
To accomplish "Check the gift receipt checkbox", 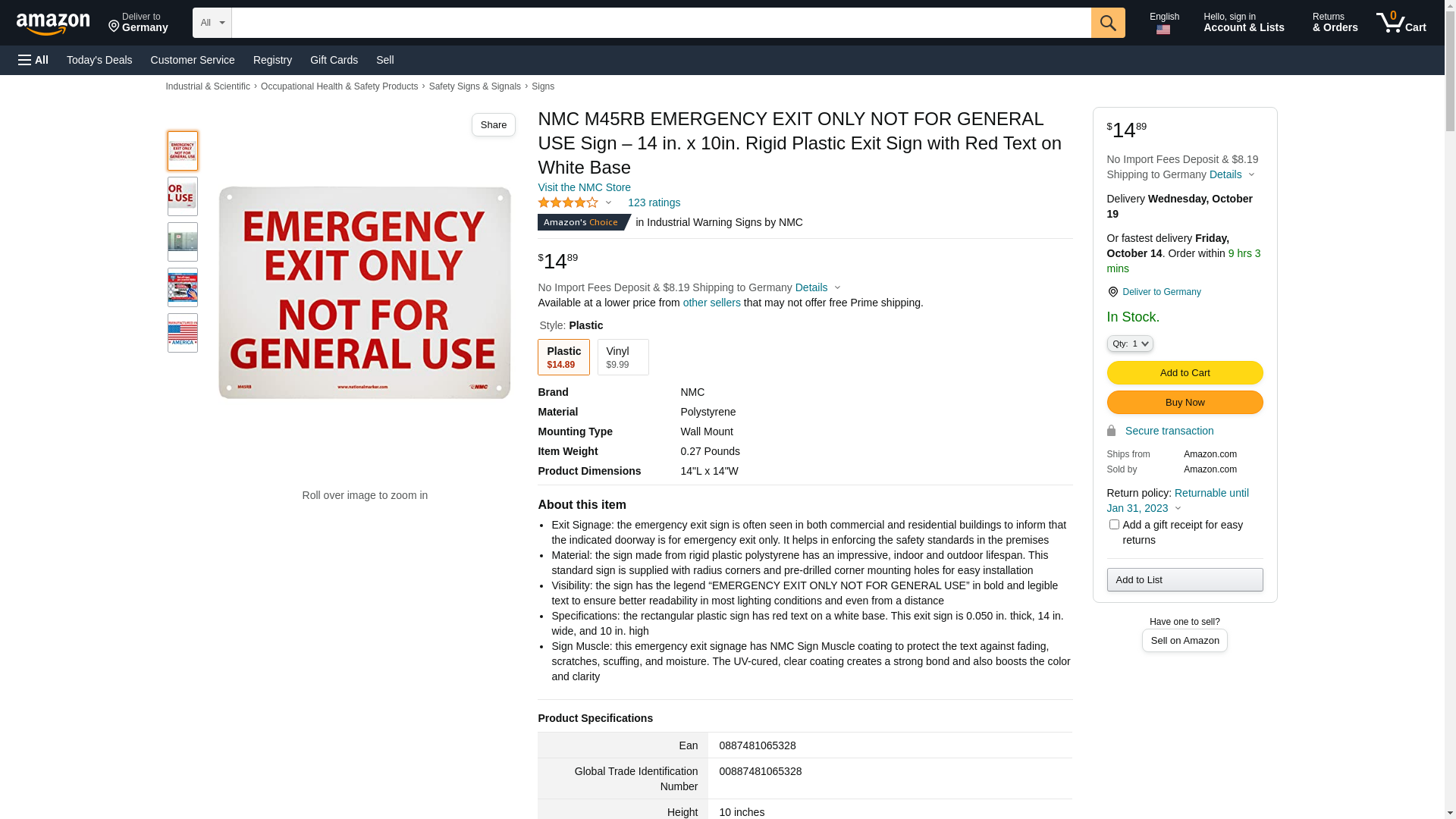I will [x=1114, y=525].
